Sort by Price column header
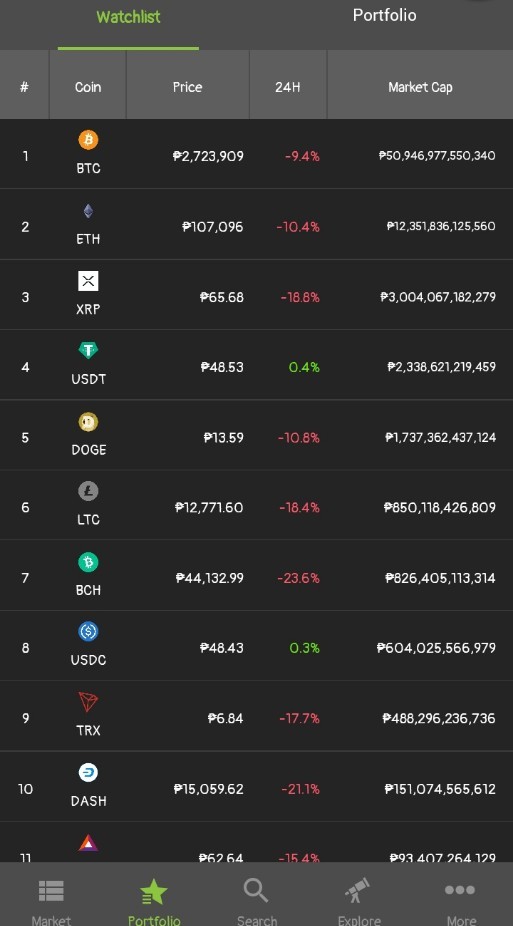513x926 pixels. 188,87
